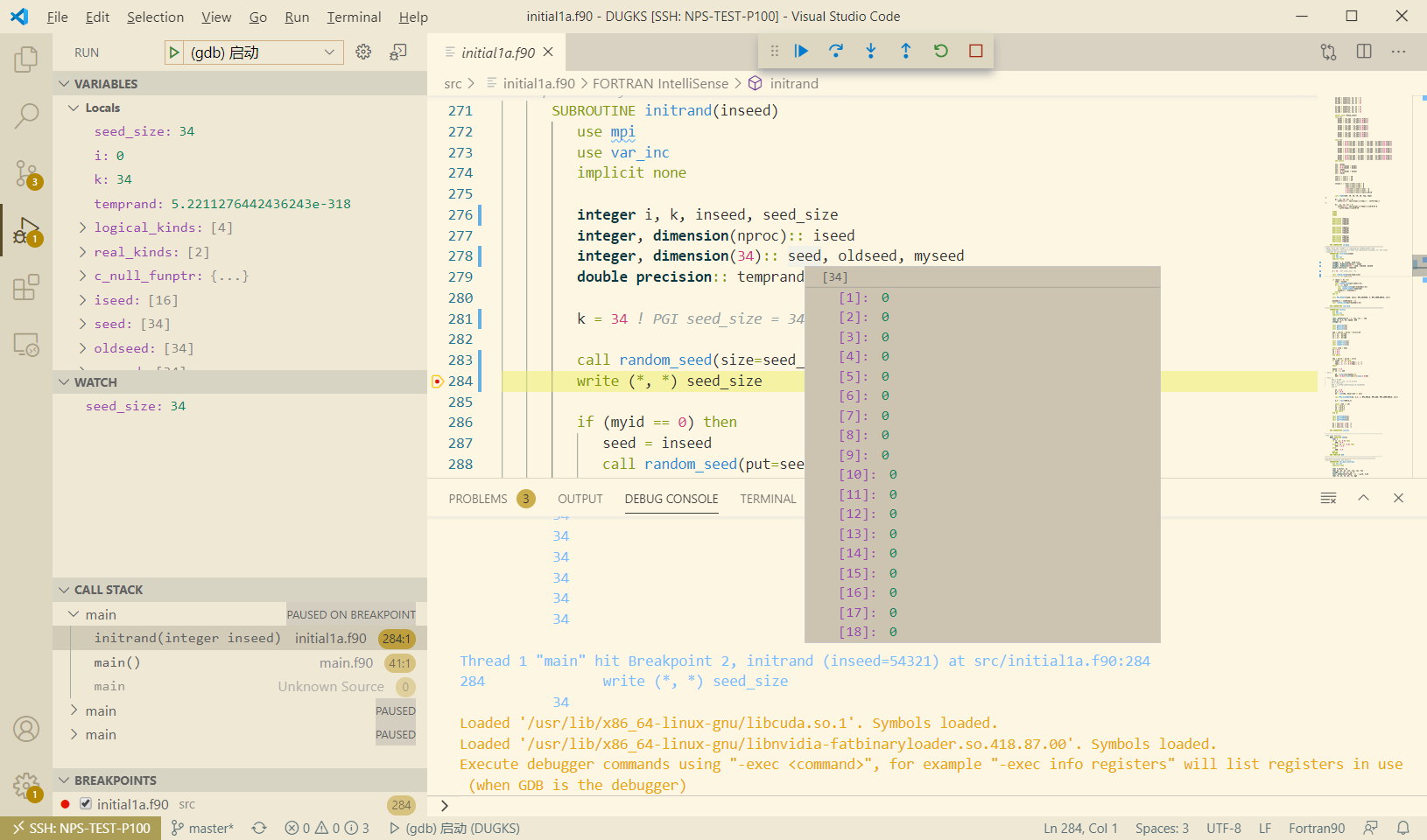The height and width of the screenshot is (840, 1427).
Task: Click the master* branch in status bar
Action: (x=202, y=828)
